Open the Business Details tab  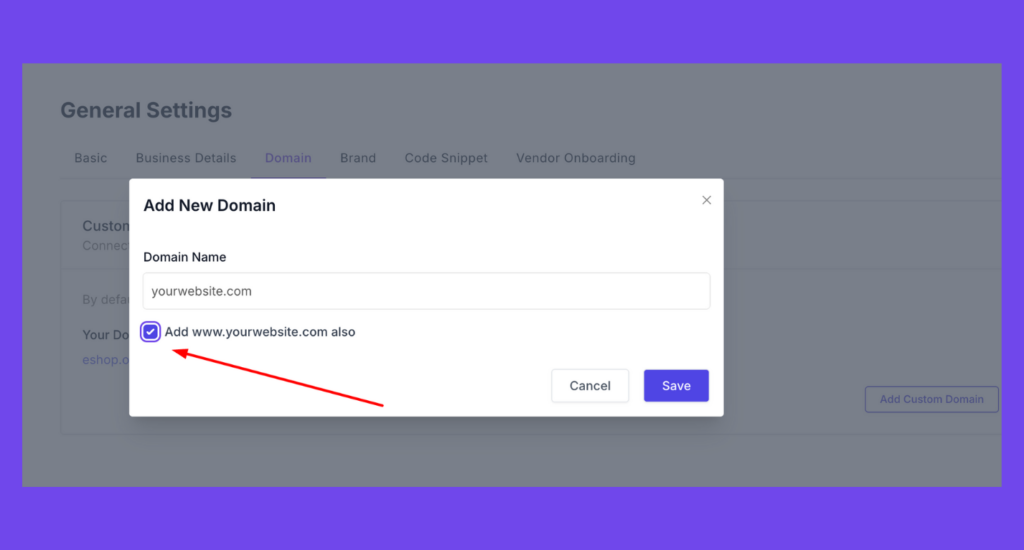(186, 158)
